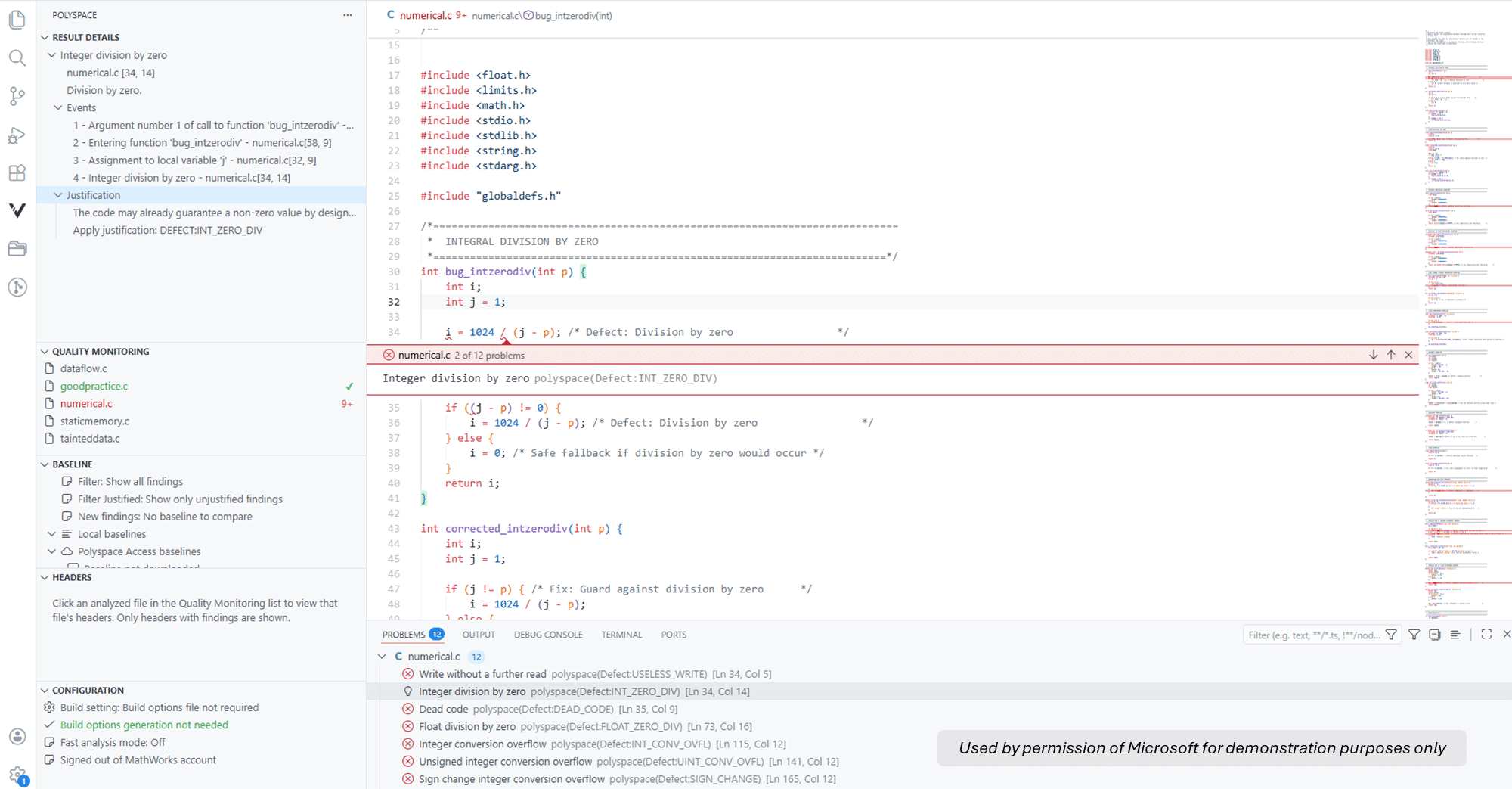Apply justification DEFECT:INT_ZERO_DIV
Image resolution: width=1512 pixels, height=789 pixels.
pos(168,230)
